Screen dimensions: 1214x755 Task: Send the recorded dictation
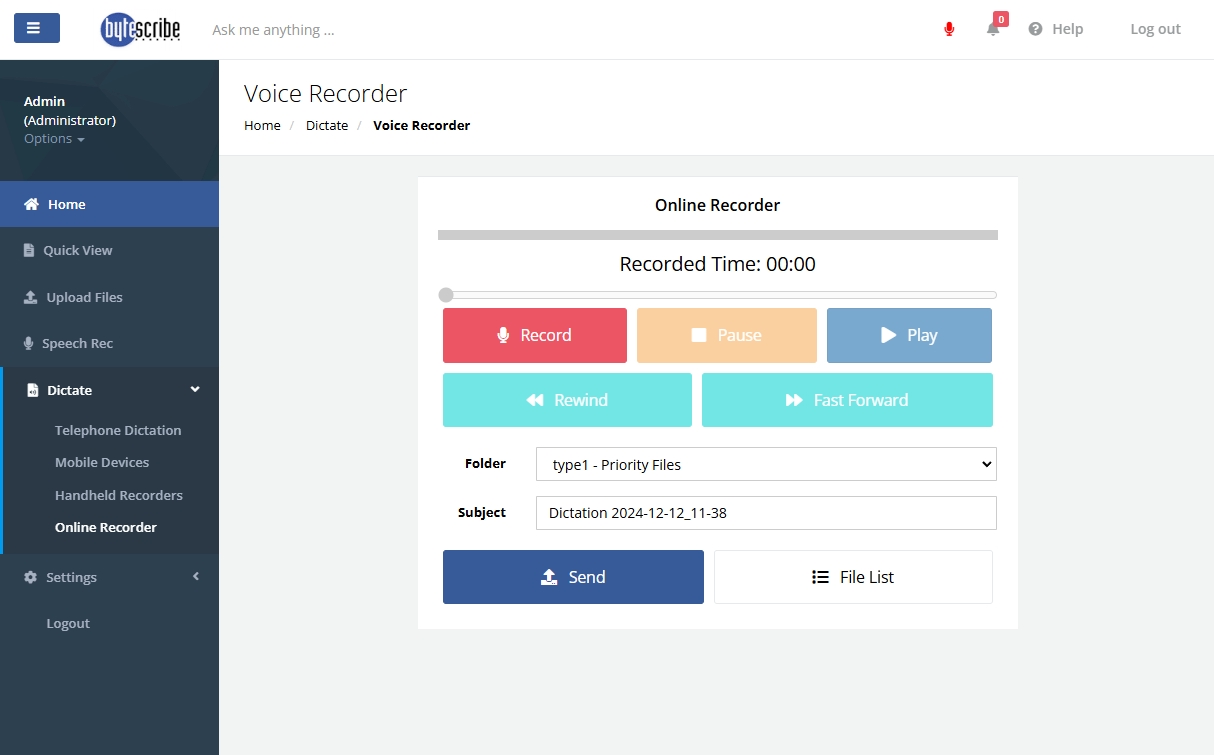(x=573, y=577)
